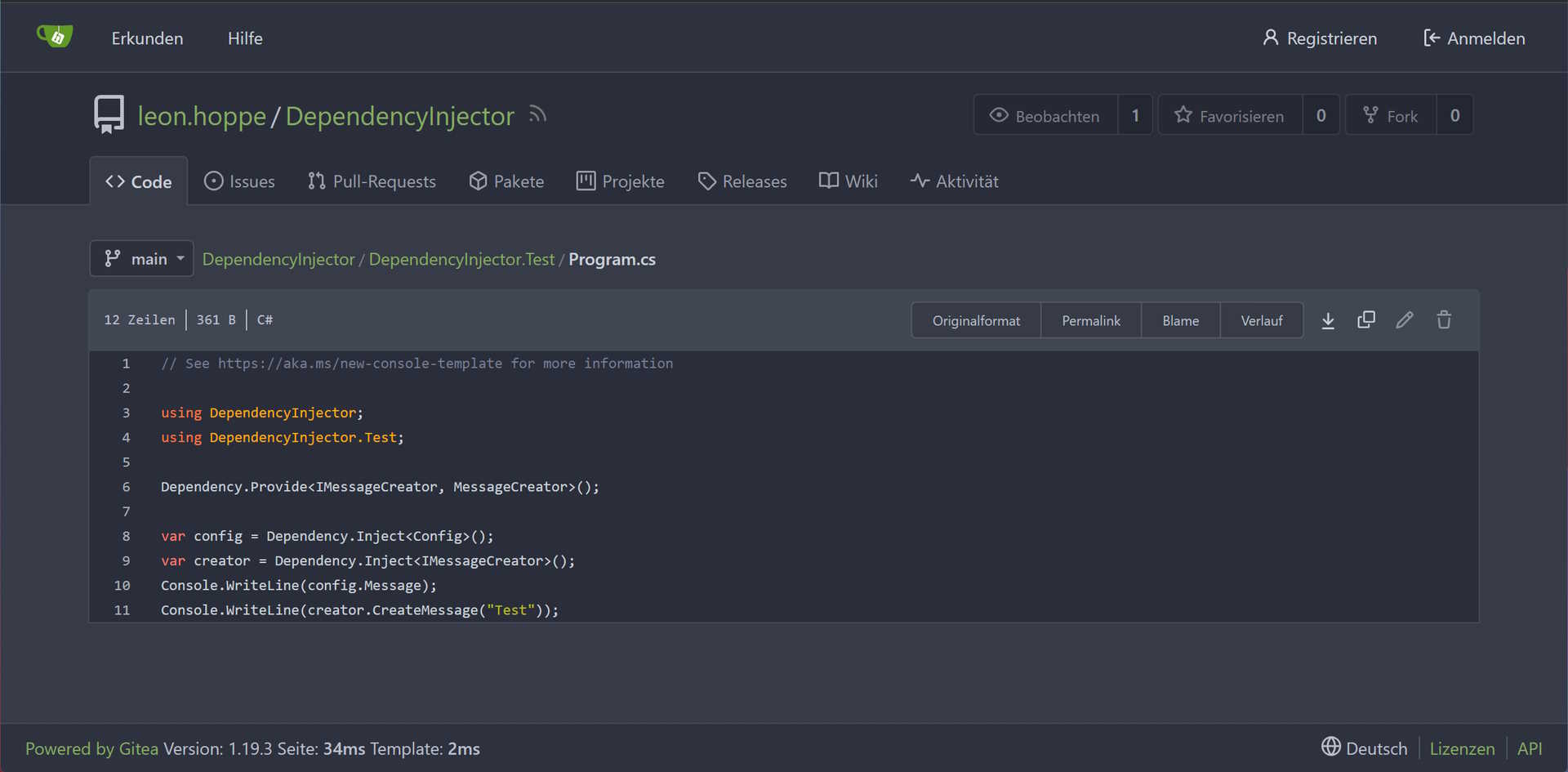Open the Lizenzen footer link
This screenshot has width=1568, height=772.
click(1462, 748)
